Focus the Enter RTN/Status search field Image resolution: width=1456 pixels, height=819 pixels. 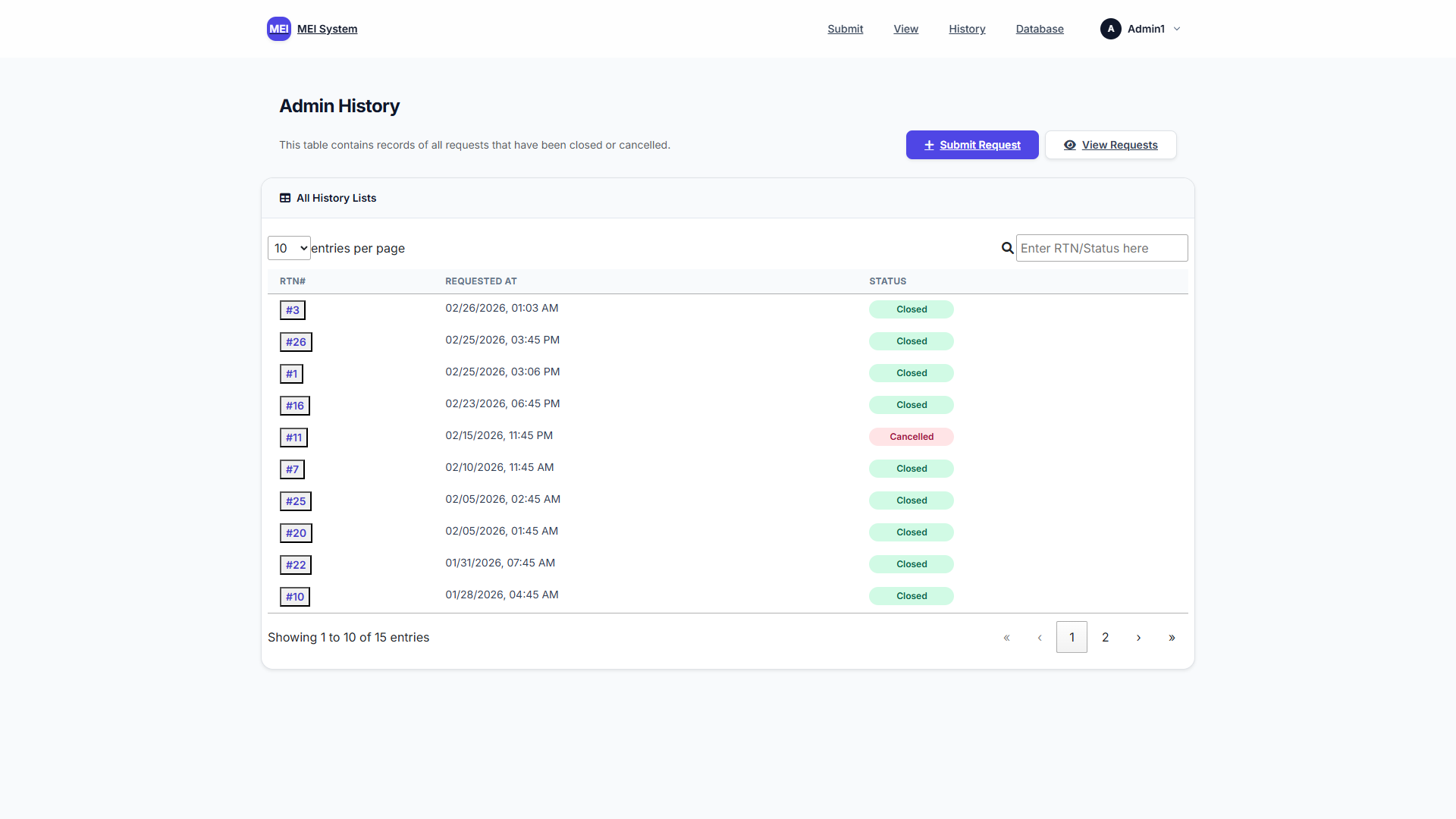coord(1101,248)
